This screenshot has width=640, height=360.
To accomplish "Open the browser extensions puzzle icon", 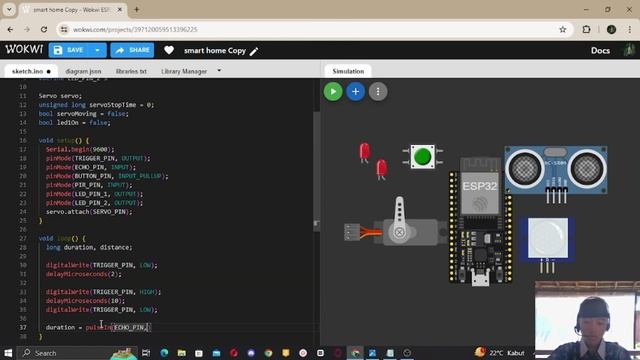I will coord(586,29).
